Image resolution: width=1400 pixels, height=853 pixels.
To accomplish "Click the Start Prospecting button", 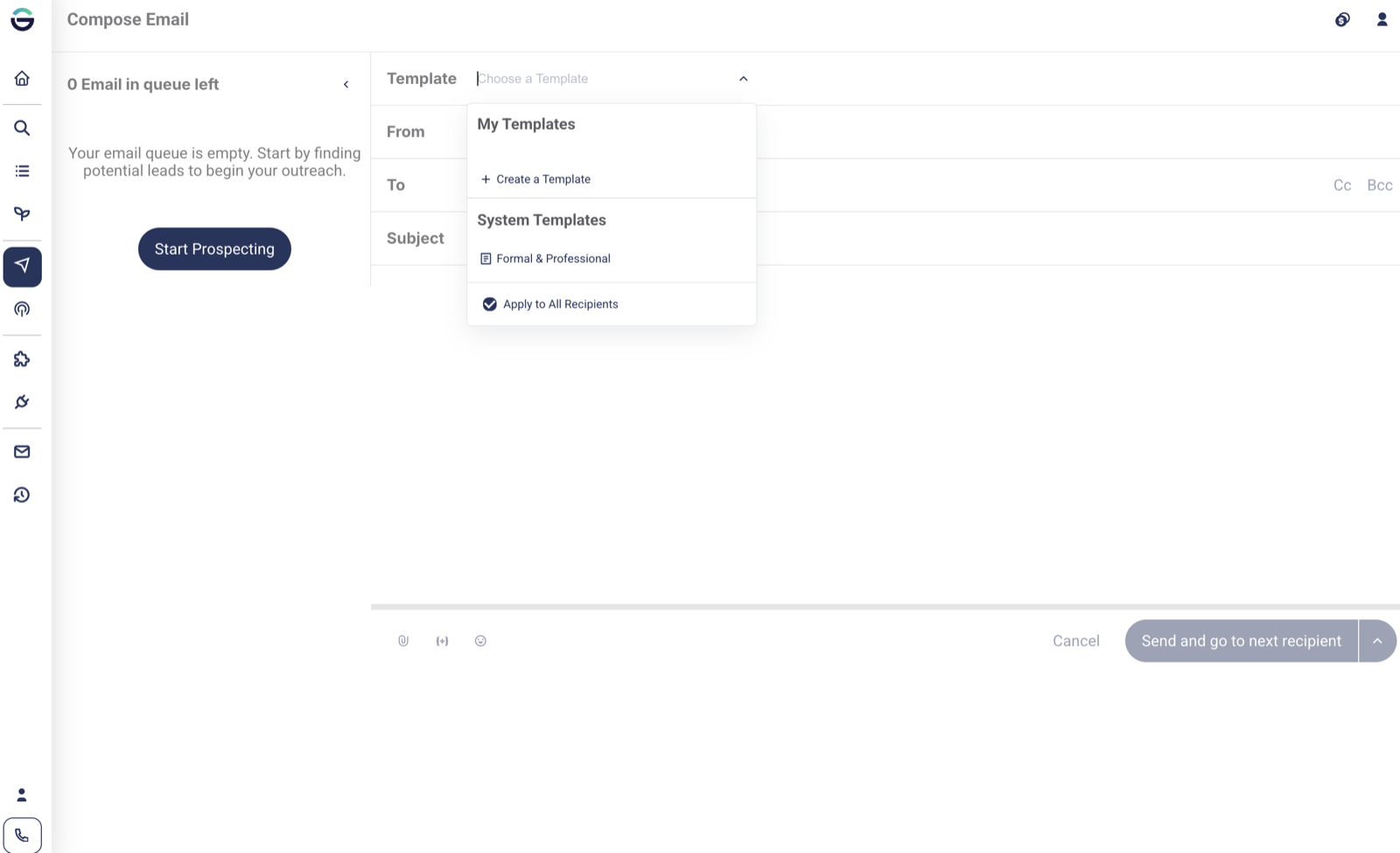I will (214, 249).
